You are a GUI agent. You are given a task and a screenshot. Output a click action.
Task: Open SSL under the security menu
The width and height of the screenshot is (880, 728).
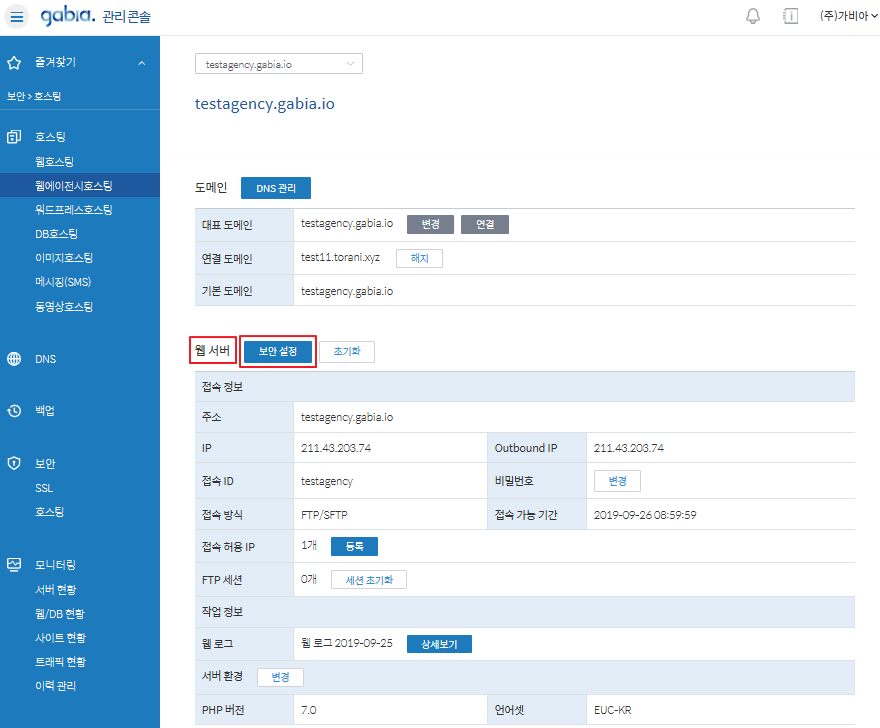(x=44, y=488)
